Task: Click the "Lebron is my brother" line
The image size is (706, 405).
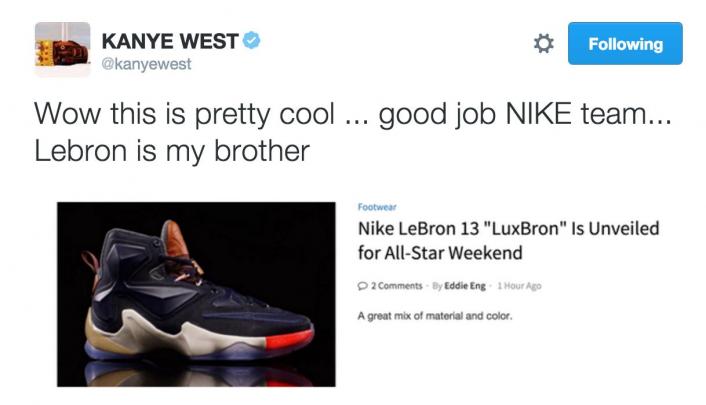Action: [x=172, y=150]
